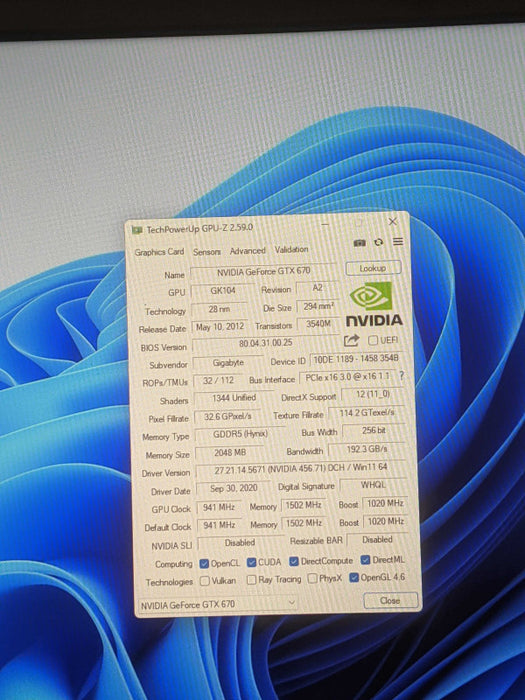Click the Transistors value 3540M
Image resolution: width=525 pixels, height=700 pixels.
[318, 324]
